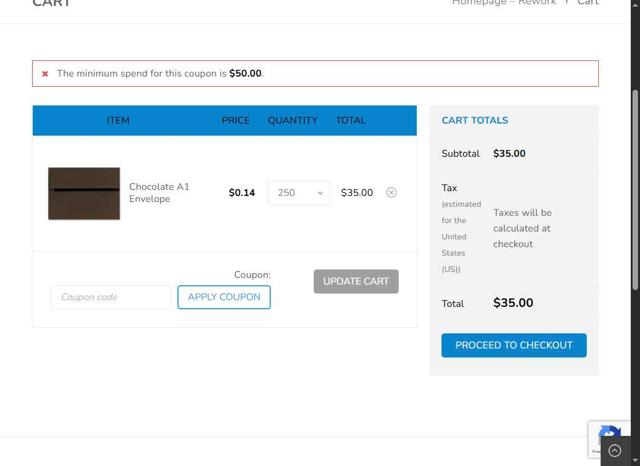The height and width of the screenshot is (466, 640).
Task: Click the red error X icon
Action: [x=45, y=73]
